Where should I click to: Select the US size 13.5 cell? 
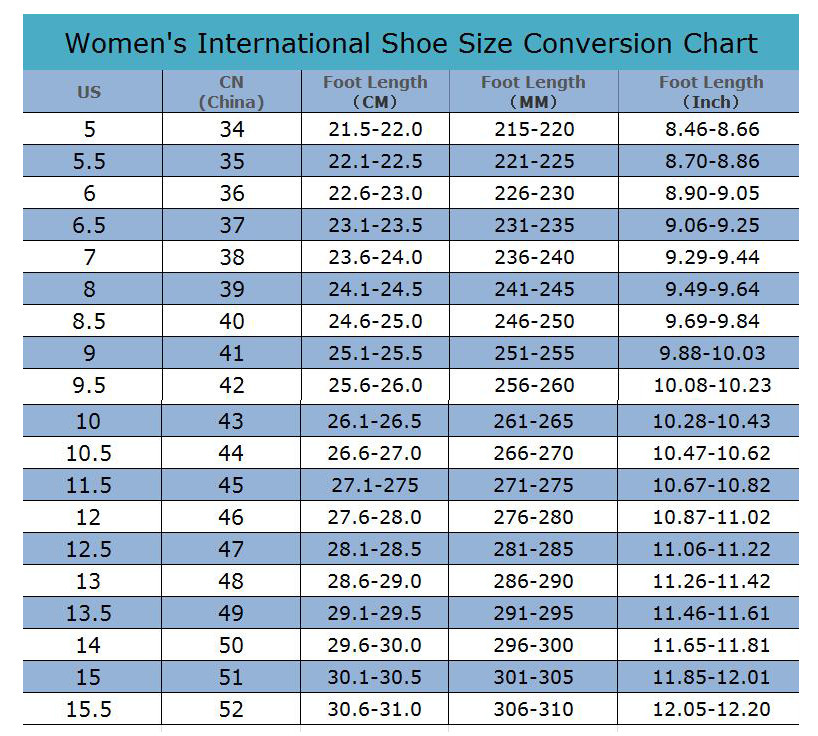coord(89,613)
